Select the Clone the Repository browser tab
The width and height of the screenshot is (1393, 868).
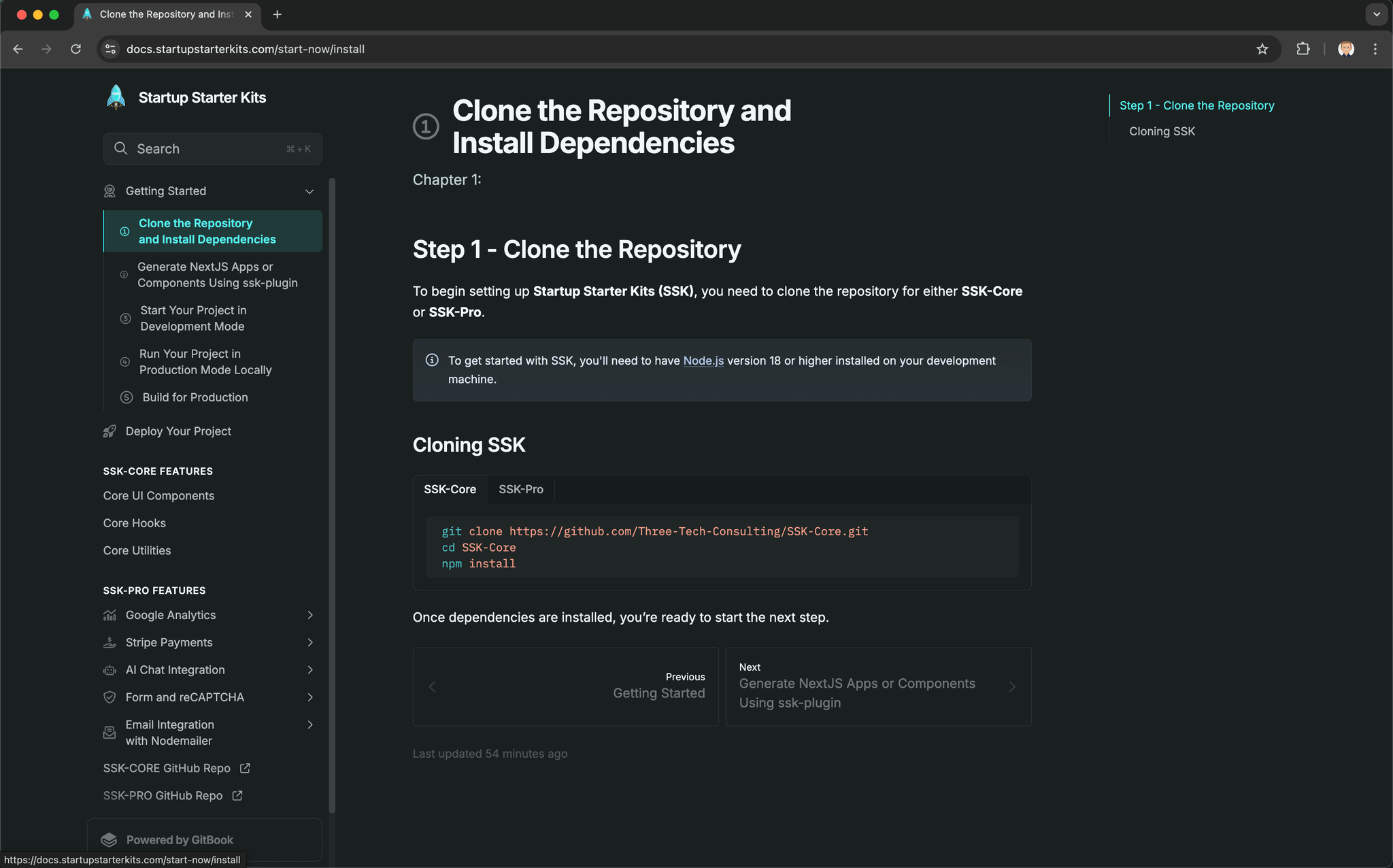167,14
